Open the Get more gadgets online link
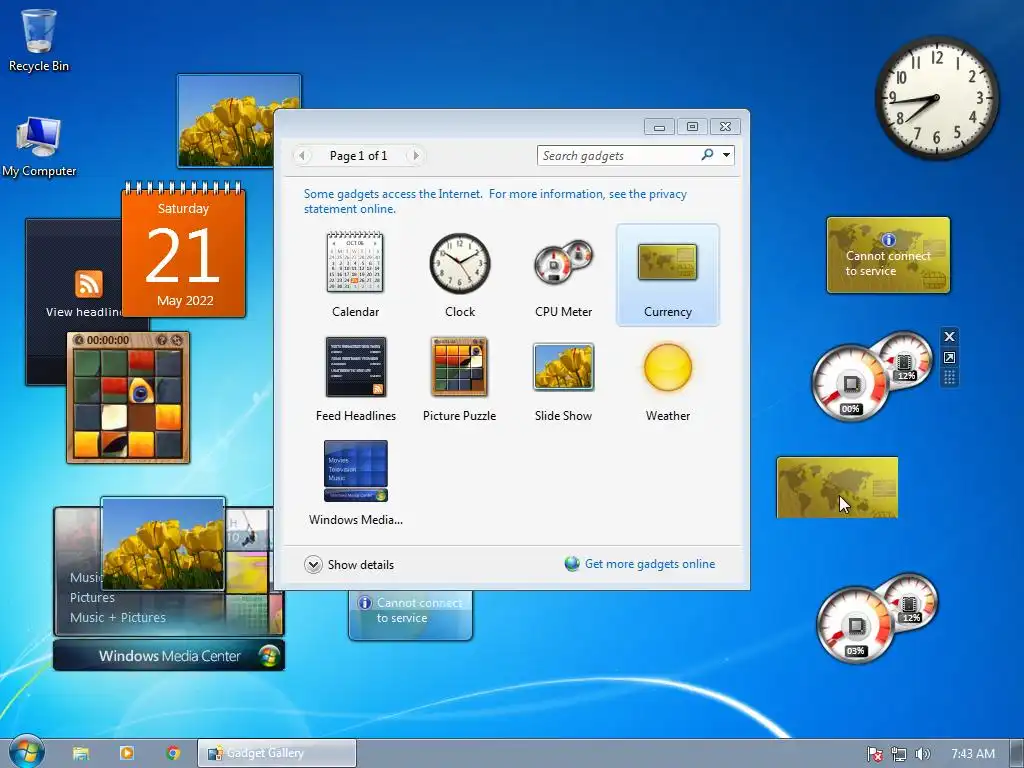This screenshot has width=1024, height=768. (649, 564)
